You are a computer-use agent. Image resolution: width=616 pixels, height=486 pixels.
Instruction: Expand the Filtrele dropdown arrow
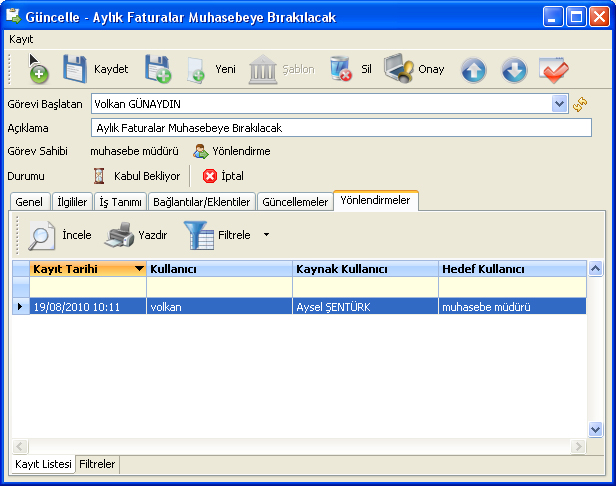pos(266,235)
